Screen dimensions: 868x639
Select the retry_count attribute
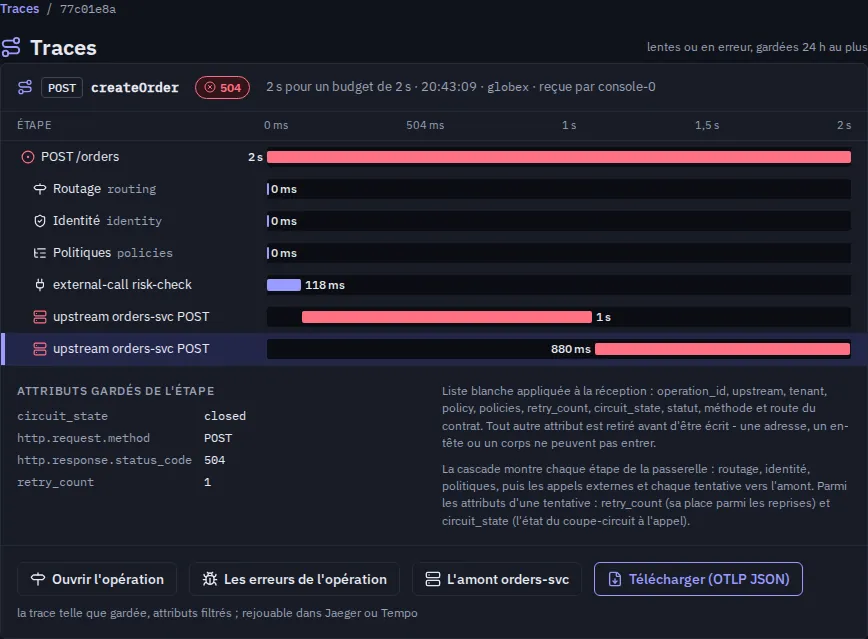55,482
